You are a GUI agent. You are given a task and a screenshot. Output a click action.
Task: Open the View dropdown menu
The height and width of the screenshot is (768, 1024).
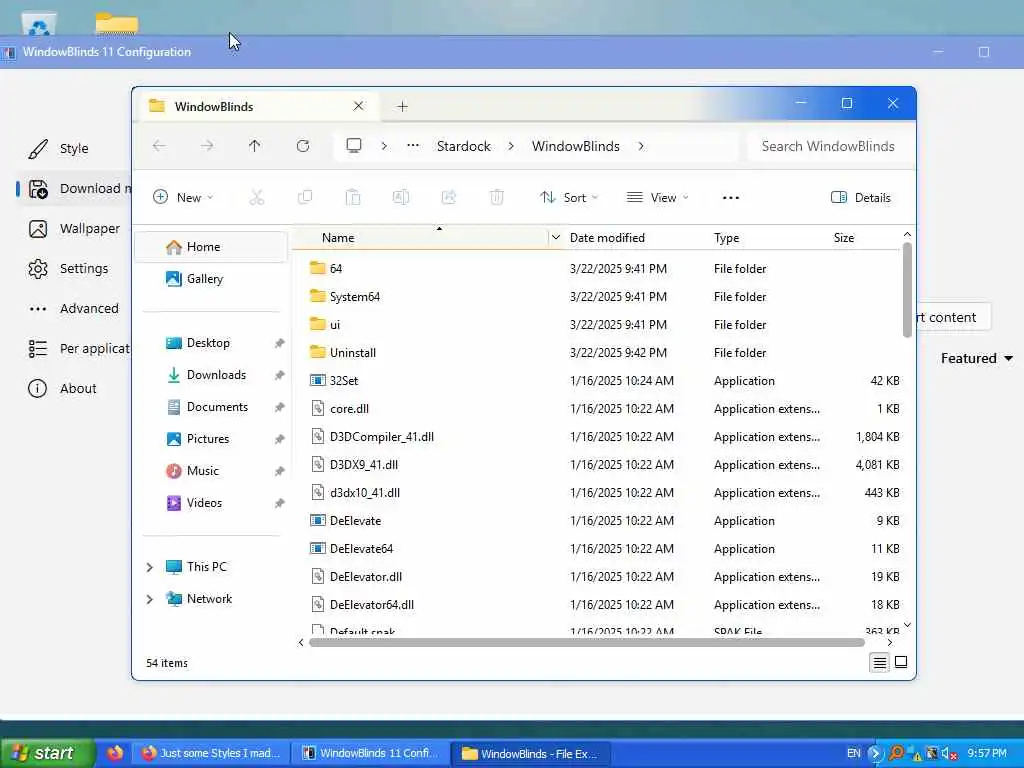657,197
